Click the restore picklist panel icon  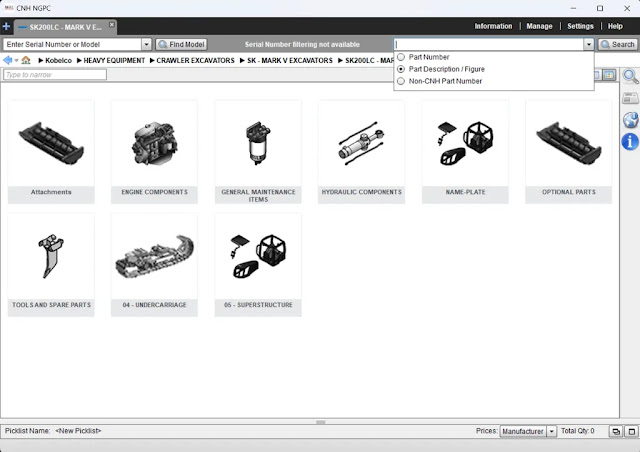pos(616,431)
